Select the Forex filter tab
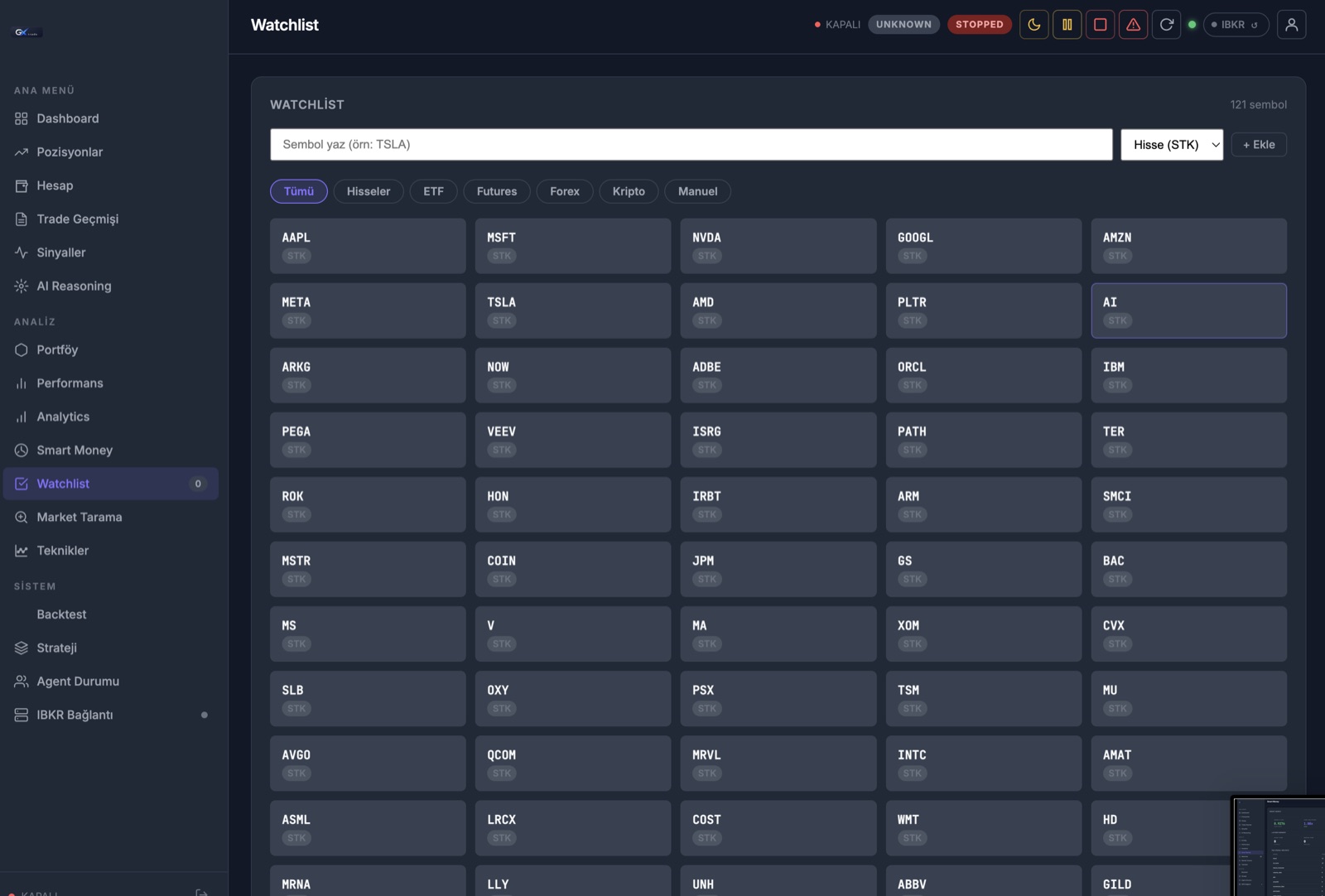Image resolution: width=1325 pixels, height=896 pixels. (565, 191)
